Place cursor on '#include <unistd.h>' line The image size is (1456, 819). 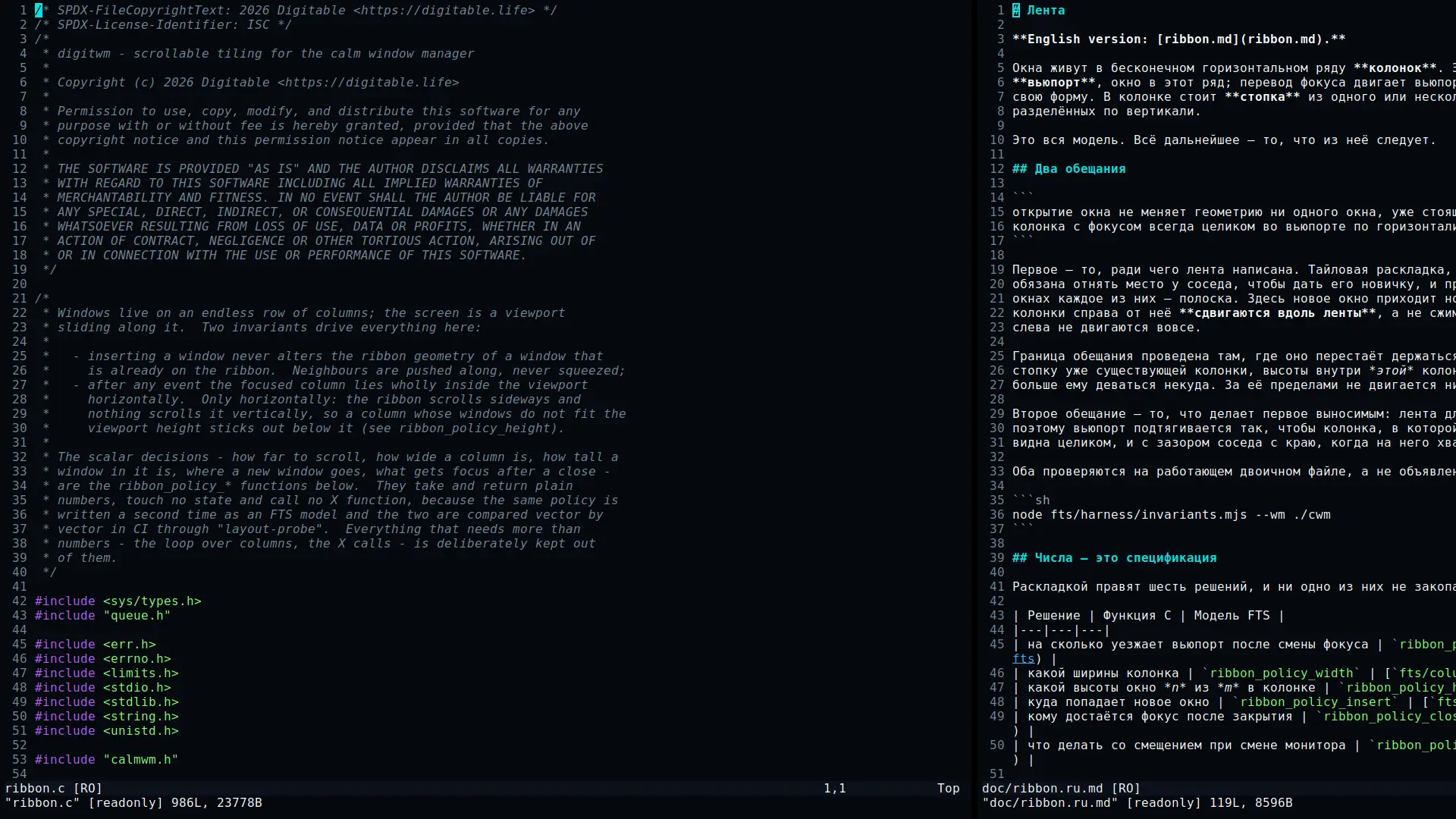point(106,730)
